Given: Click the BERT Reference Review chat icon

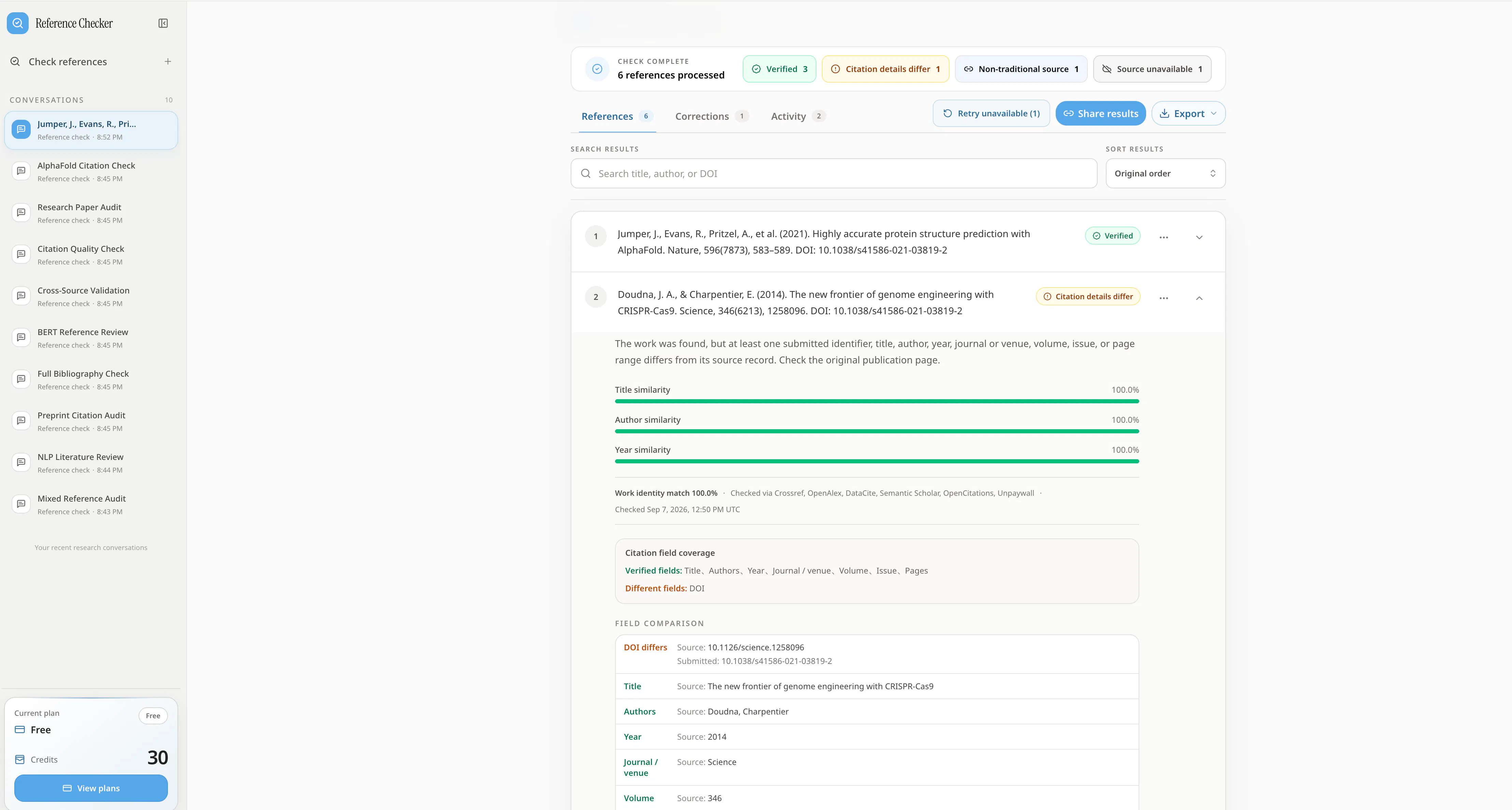Looking at the screenshot, I should [21, 337].
